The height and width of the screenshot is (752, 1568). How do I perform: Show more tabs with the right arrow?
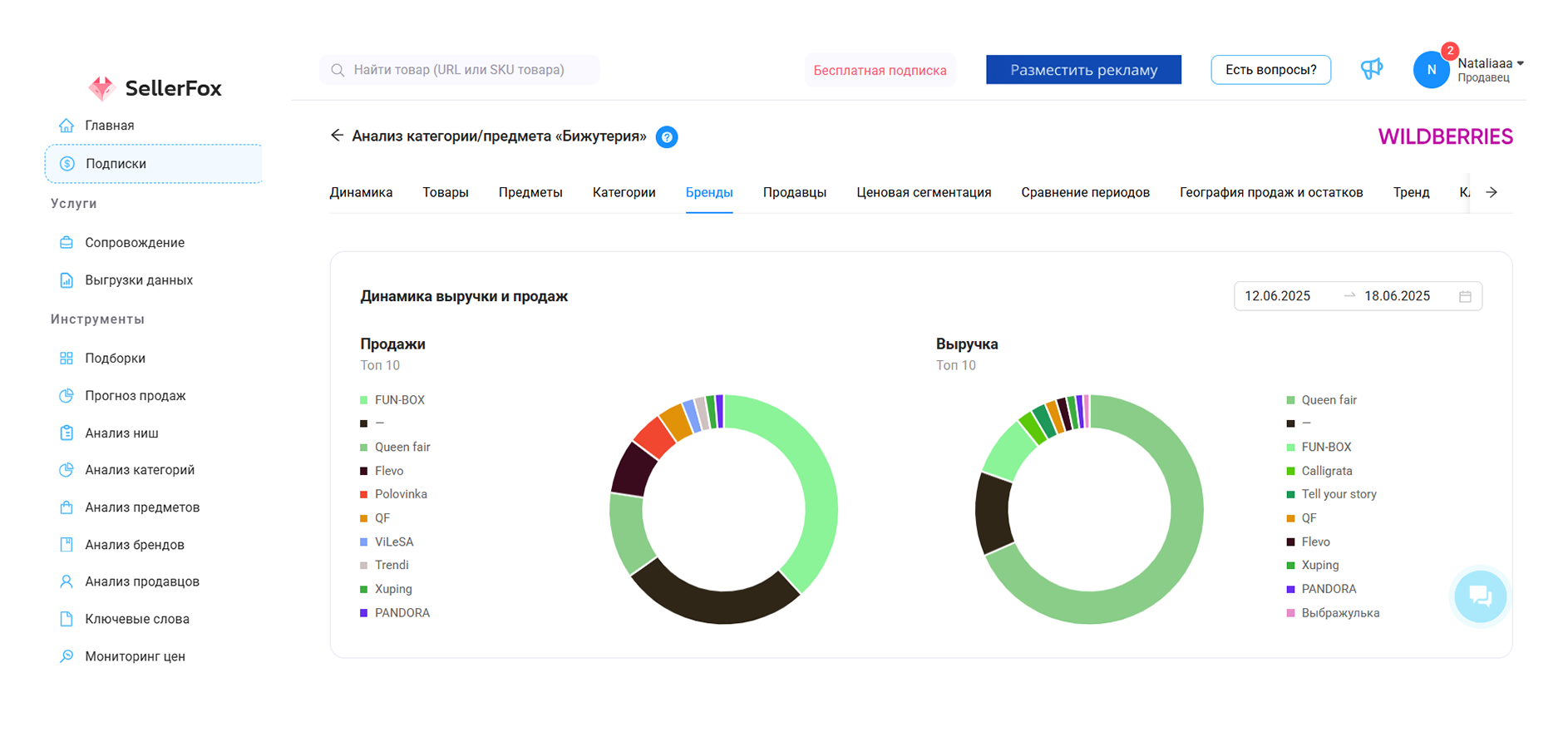tap(1492, 192)
